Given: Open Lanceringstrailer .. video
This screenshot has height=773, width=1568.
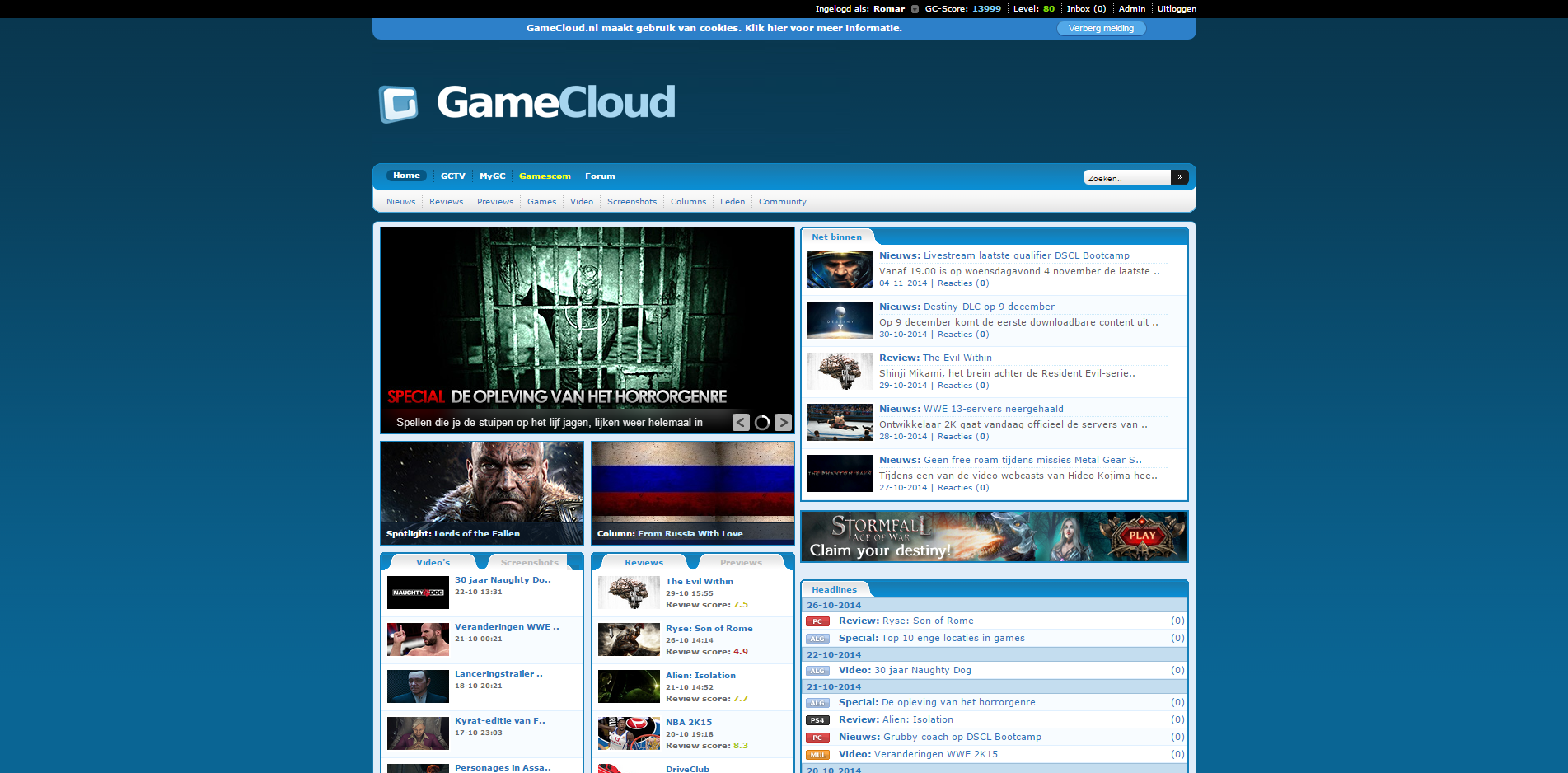Looking at the screenshot, I should [x=498, y=674].
